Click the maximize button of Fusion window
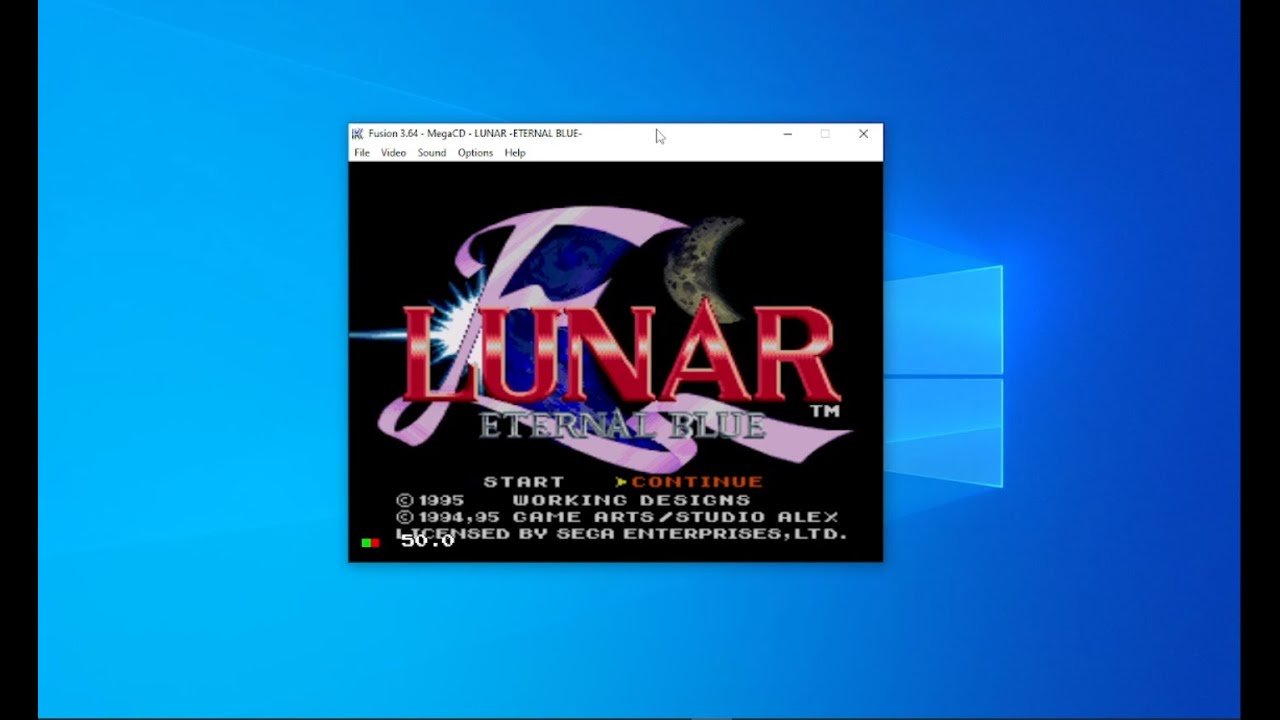The image size is (1280, 720). click(825, 134)
